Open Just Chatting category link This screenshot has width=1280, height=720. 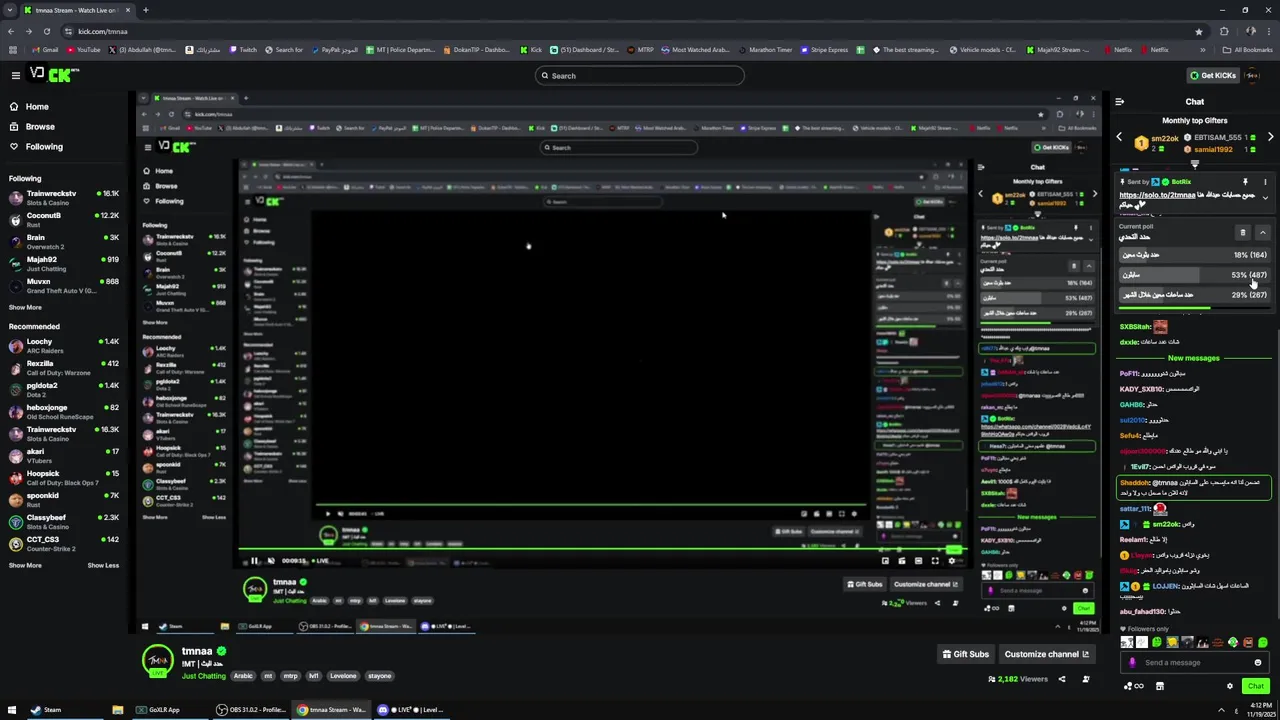point(204,676)
